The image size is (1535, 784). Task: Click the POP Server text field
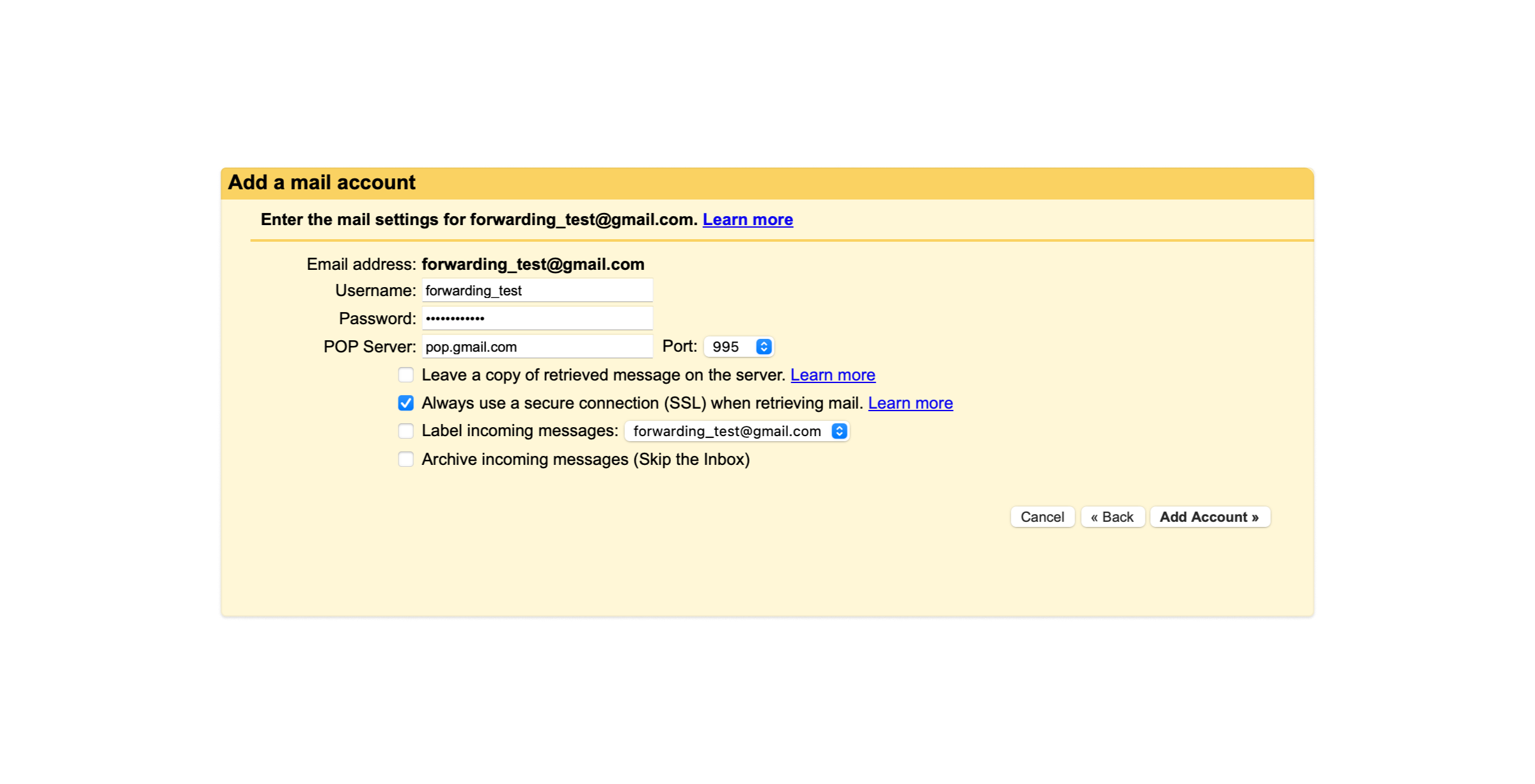537,347
